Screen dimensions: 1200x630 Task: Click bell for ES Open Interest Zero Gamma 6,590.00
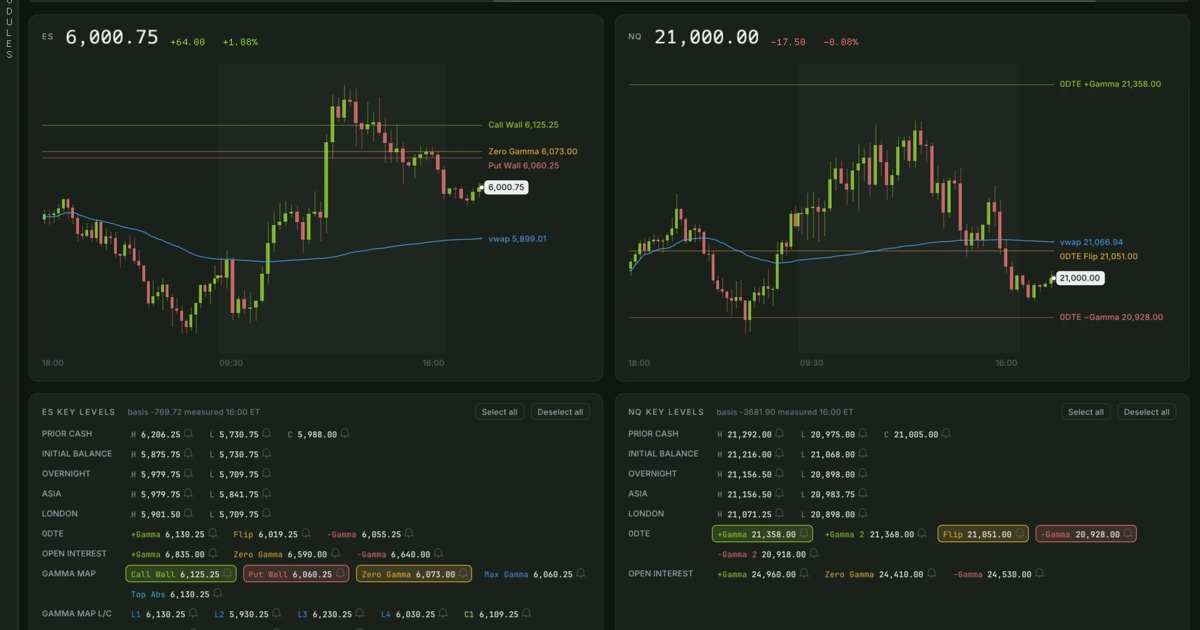point(334,554)
